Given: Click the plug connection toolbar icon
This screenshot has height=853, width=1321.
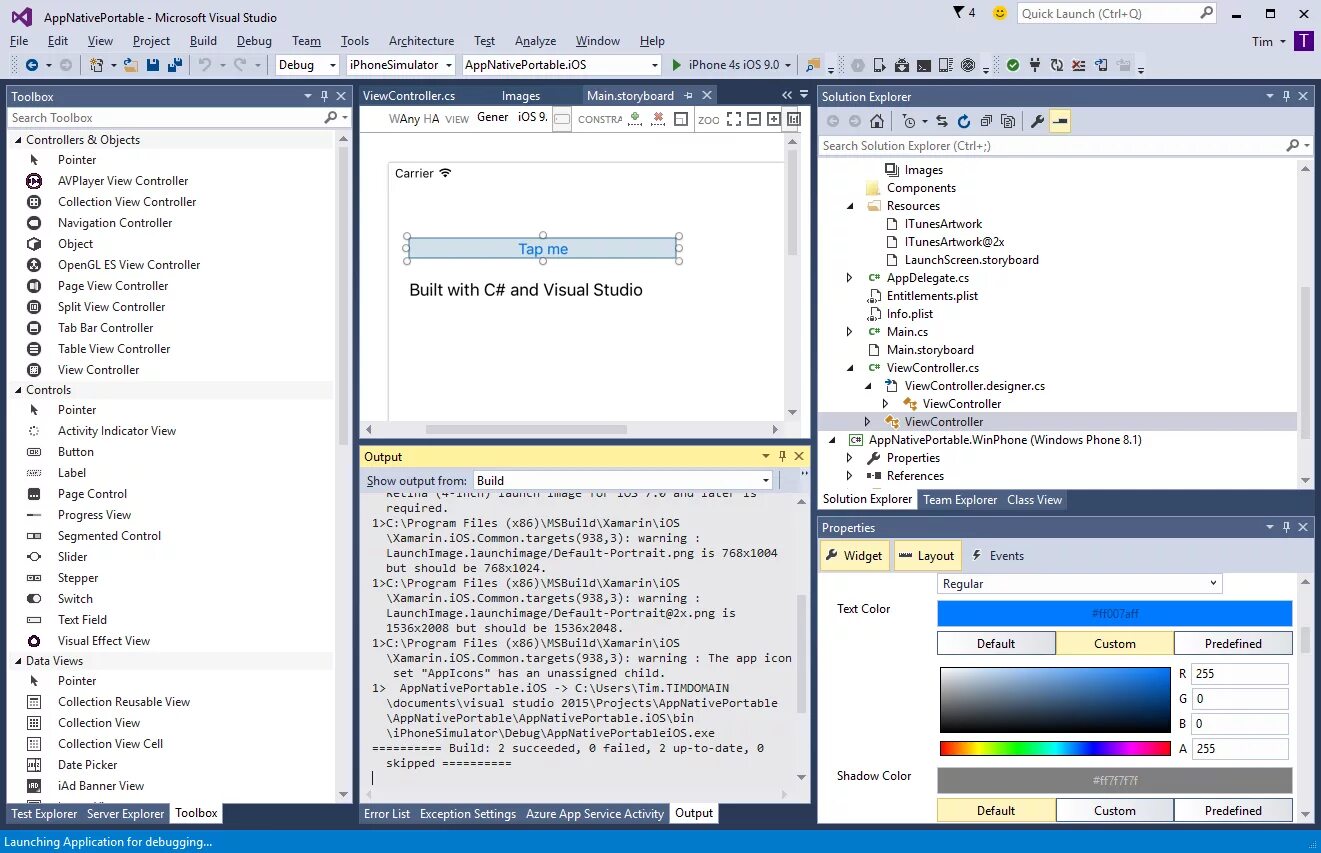Looking at the screenshot, I should pyautogui.click(x=1035, y=65).
